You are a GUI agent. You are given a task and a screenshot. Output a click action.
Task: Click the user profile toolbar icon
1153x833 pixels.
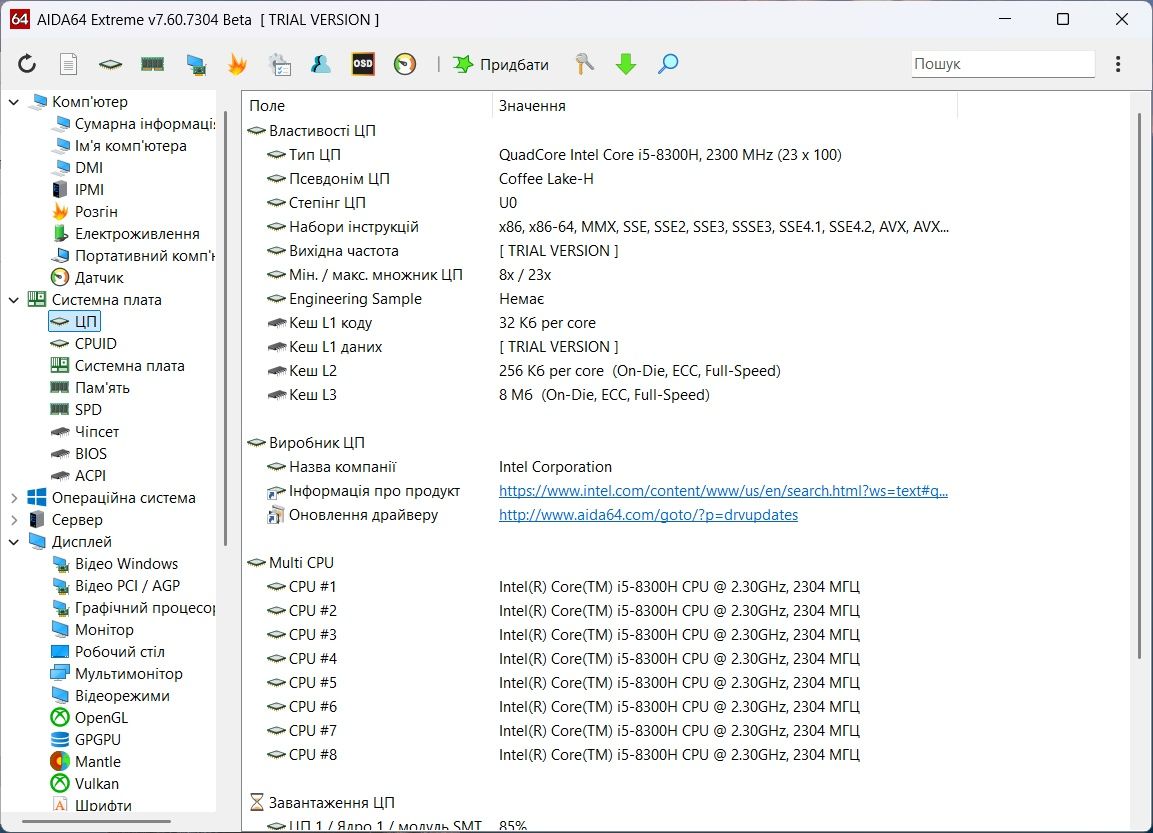click(321, 64)
